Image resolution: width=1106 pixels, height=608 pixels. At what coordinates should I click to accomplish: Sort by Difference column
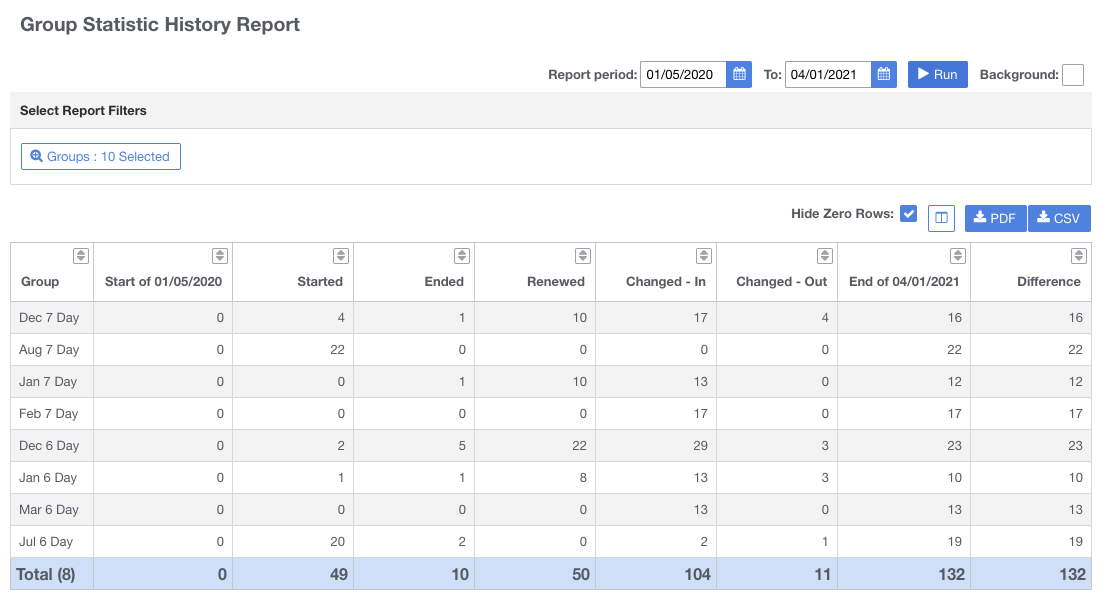coord(1078,256)
